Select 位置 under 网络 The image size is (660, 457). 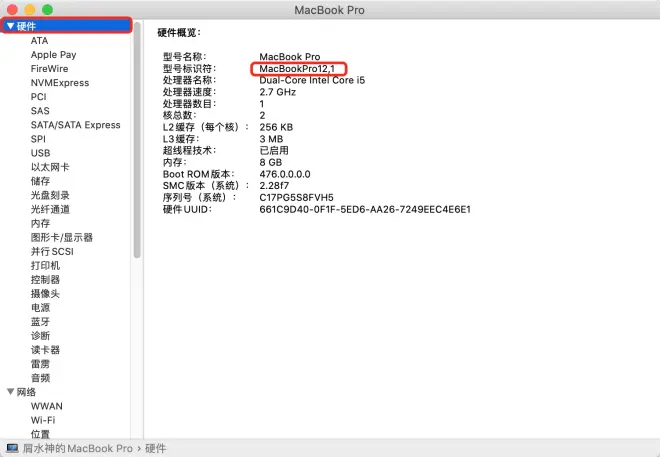pos(40,434)
